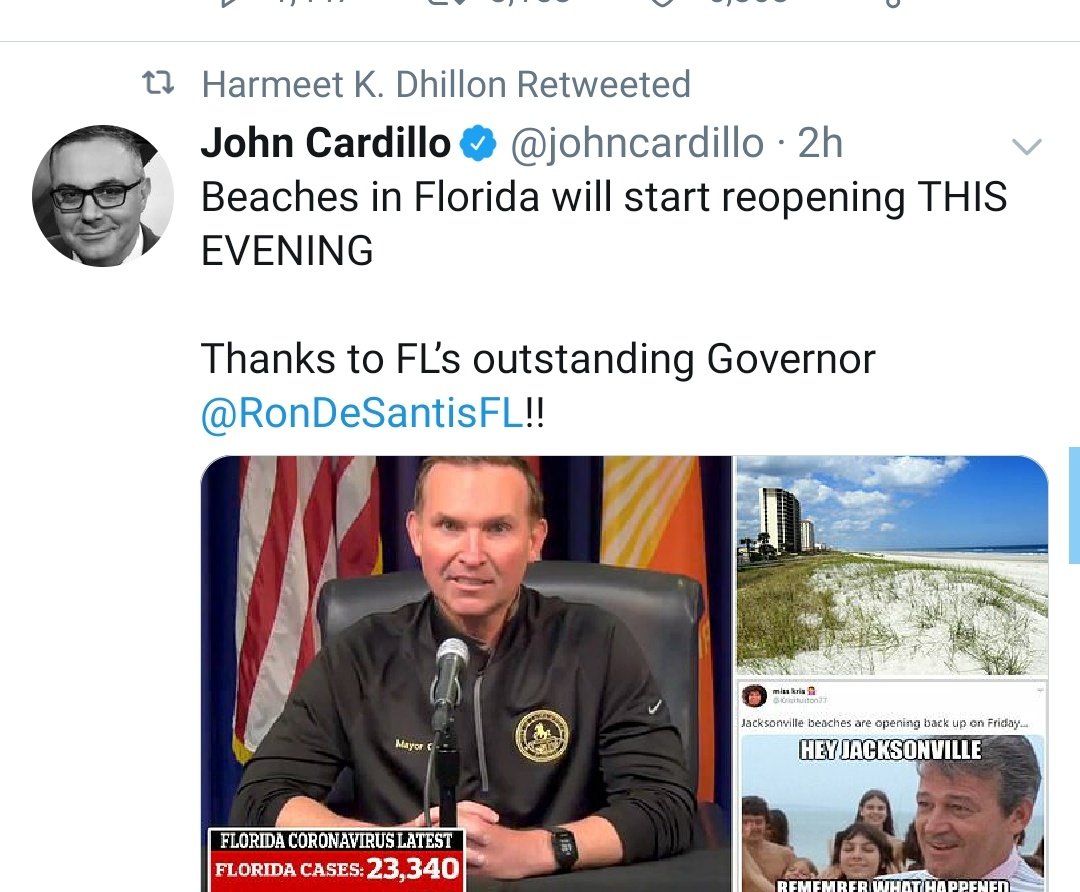Click the tweet text about beaches reopening

tap(604, 223)
